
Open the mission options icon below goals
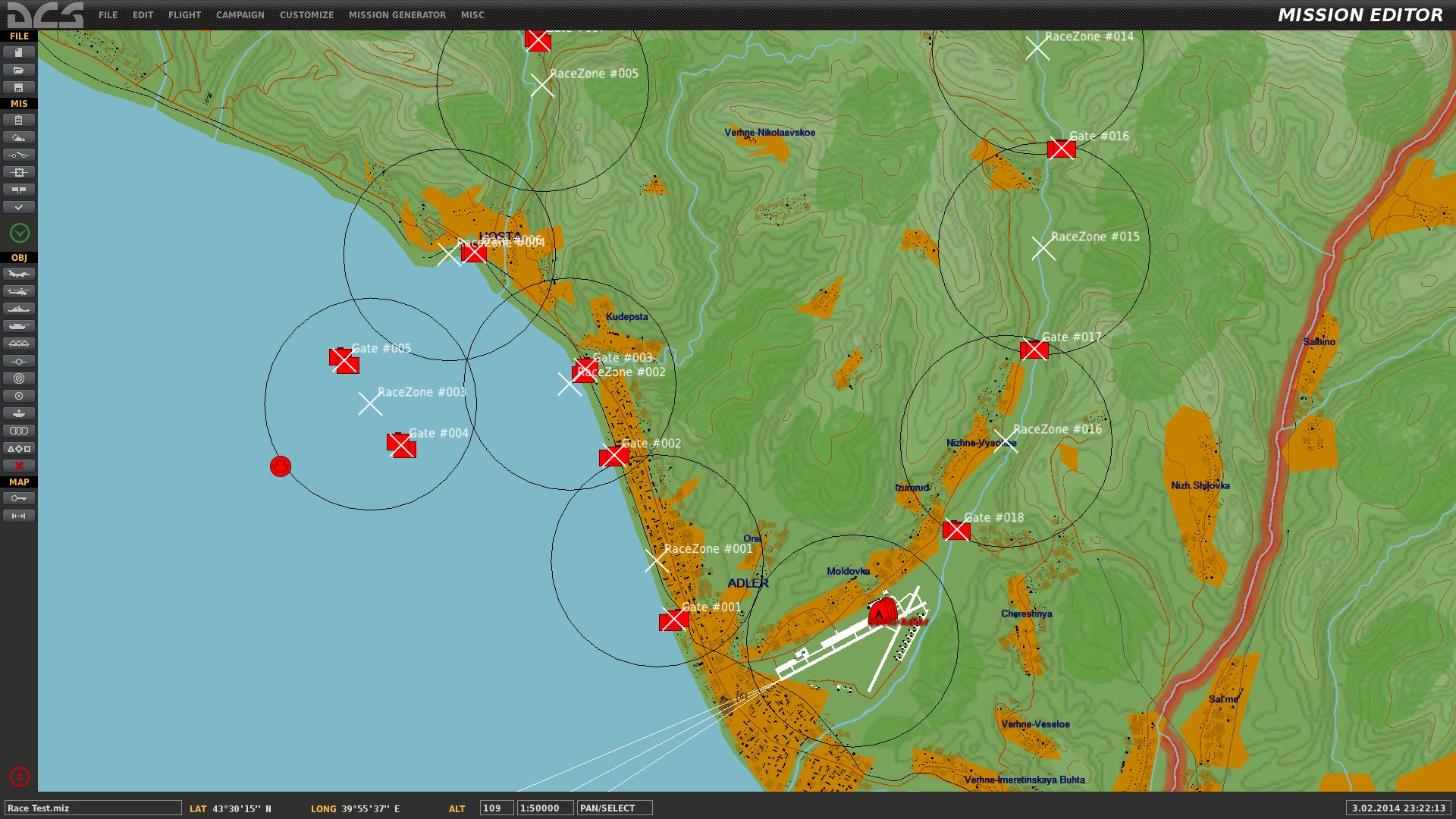click(x=19, y=190)
